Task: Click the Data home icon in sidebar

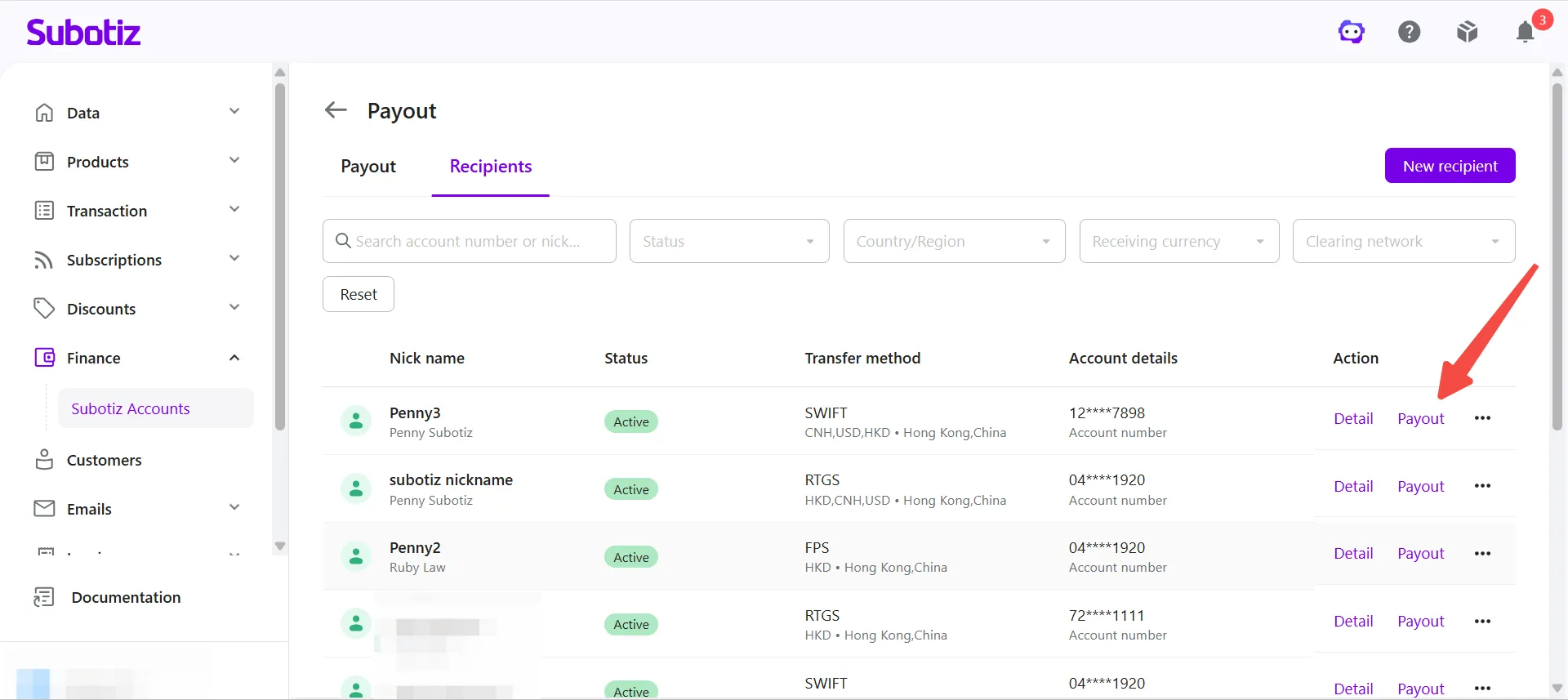Action: [x=44, y=113]
